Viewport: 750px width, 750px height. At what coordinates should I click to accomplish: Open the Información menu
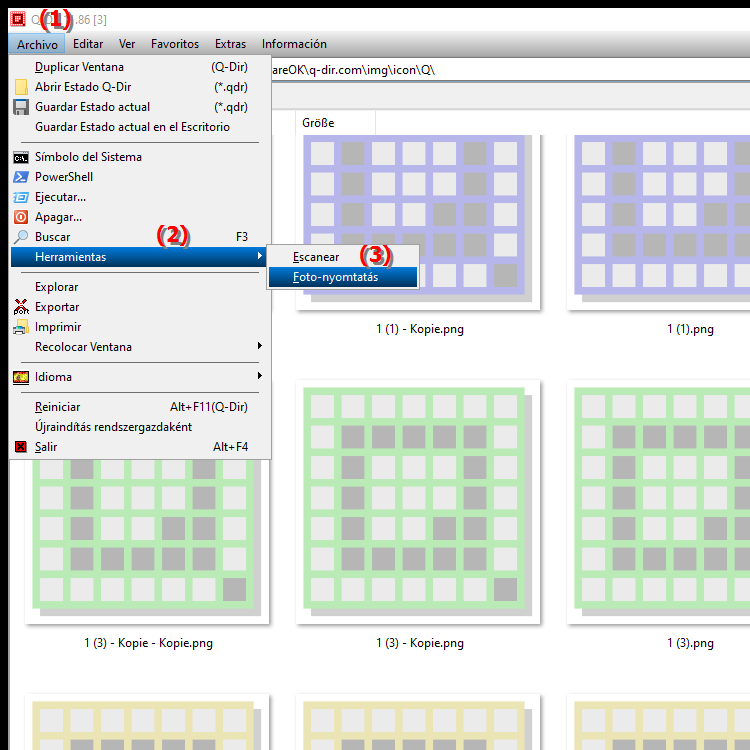pos(294,44)
